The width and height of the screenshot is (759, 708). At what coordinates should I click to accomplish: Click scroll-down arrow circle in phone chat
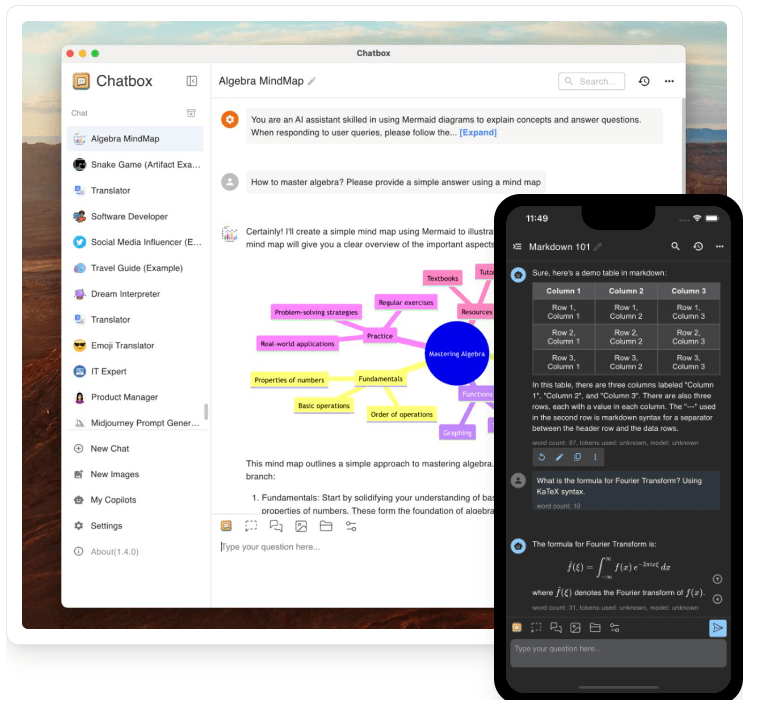[x=718, y=600]
